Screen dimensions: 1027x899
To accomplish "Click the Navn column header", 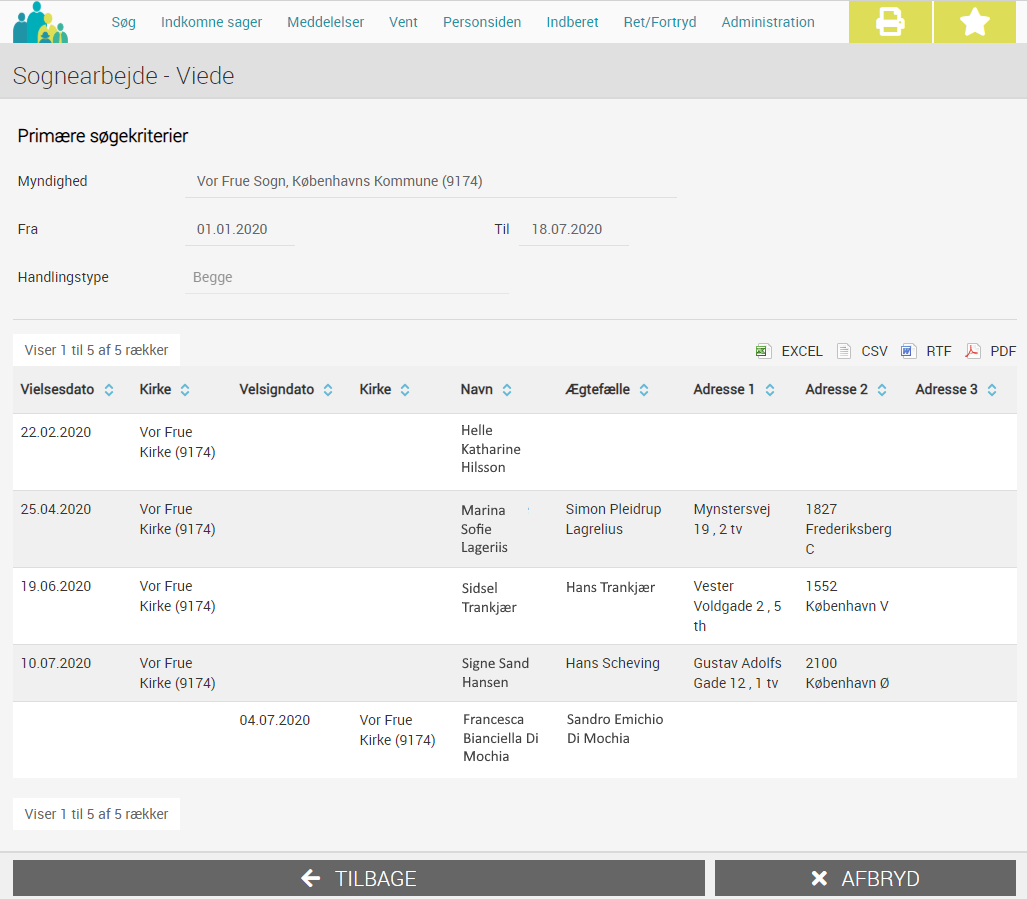I will pos(476,390).
